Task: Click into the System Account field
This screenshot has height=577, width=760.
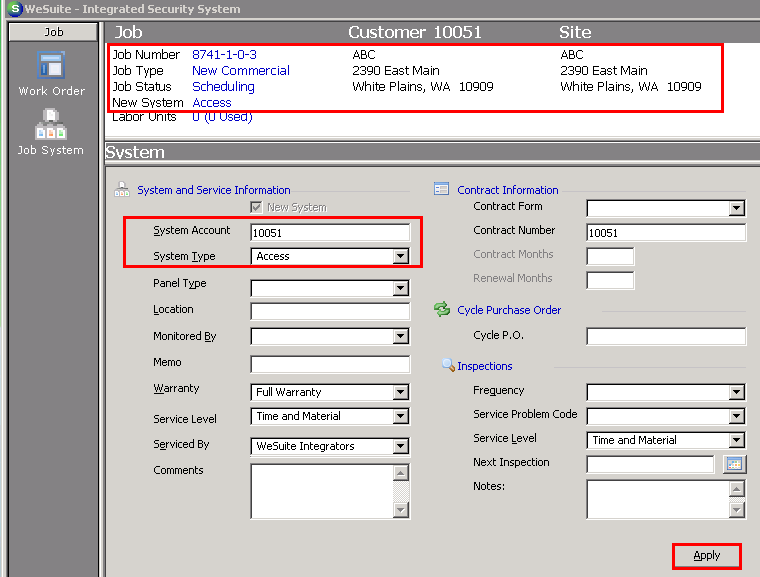Action: (x=330, y=233)
